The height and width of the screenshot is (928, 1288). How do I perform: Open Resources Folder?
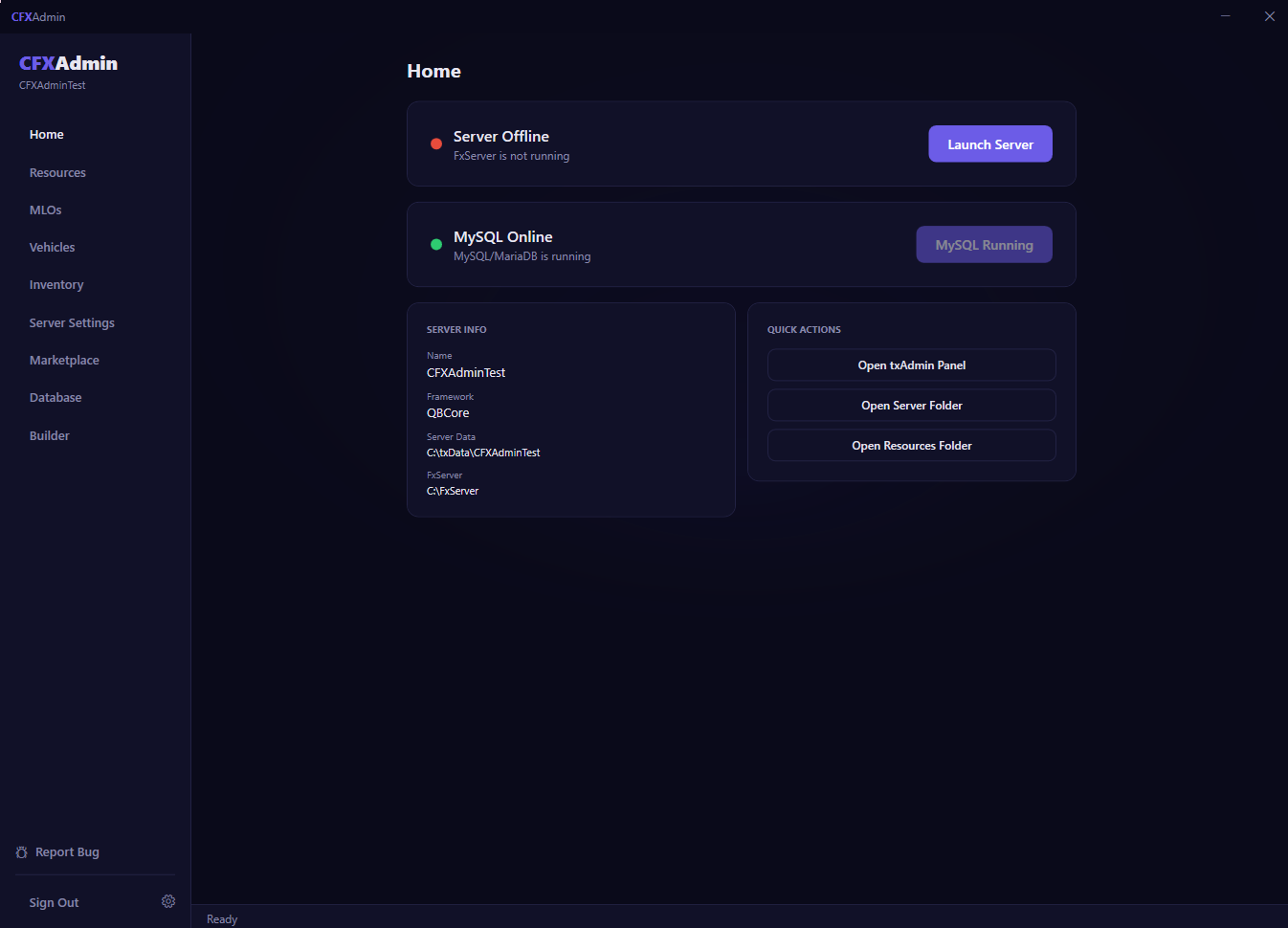point(912,446)
